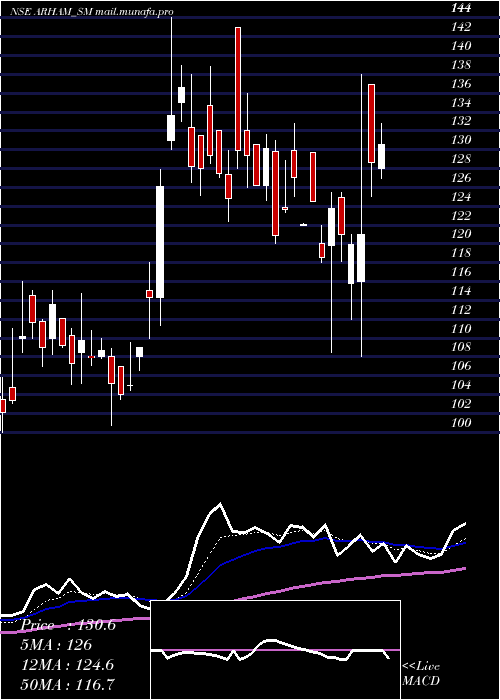This screenshot has width=500, height=700.
Task: Click the 5MA : 126 readout
Action: (x=56, y=645)
